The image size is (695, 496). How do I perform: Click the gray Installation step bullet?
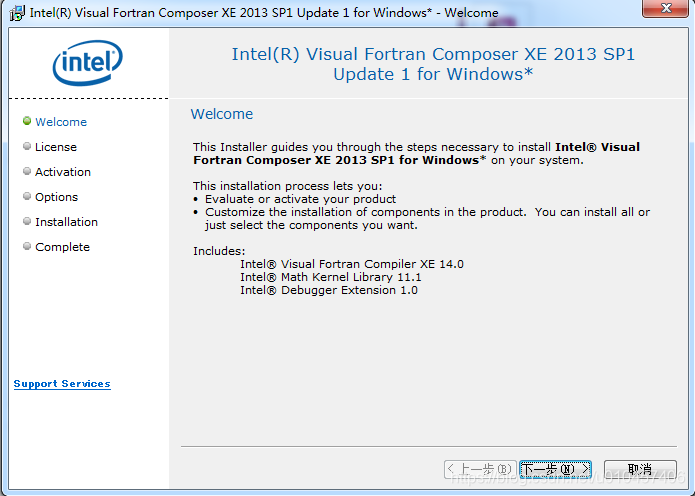click(27, 221)
